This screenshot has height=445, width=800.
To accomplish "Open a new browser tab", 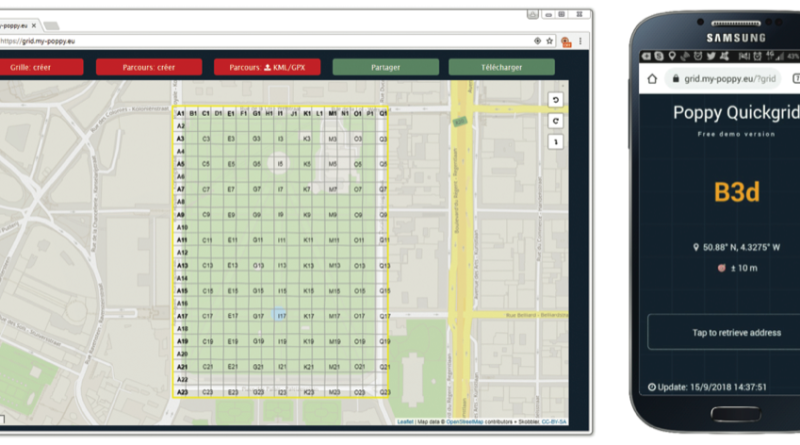I will click(51, 25).
